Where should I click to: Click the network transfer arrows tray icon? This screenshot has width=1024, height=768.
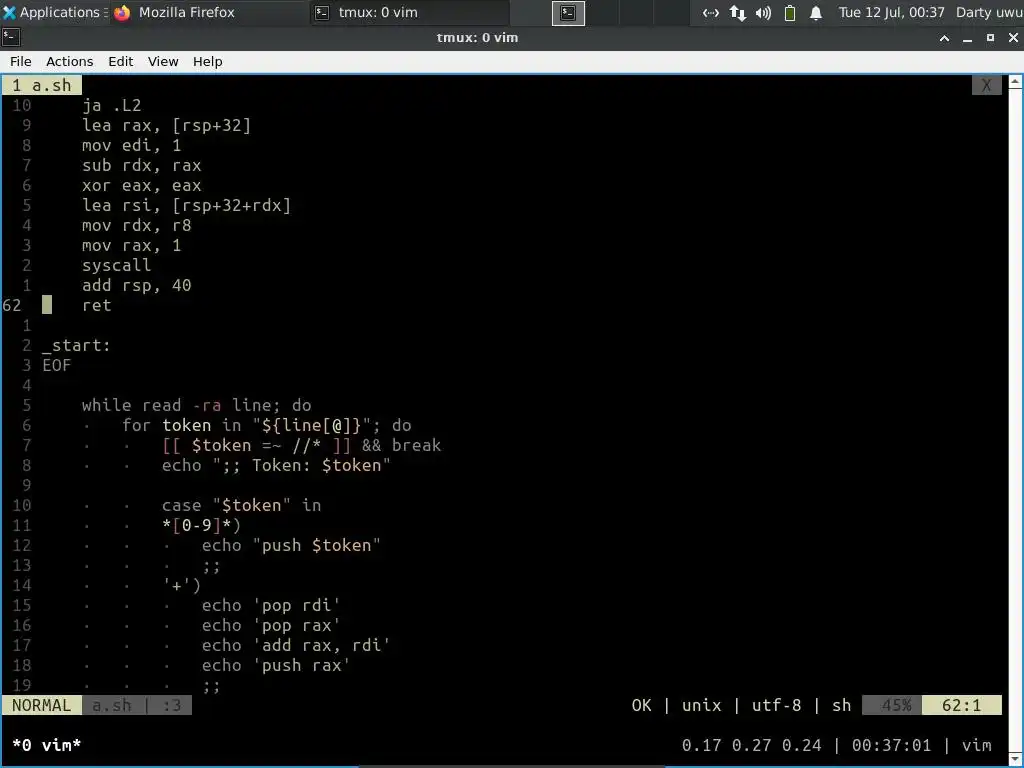point(737,13)
